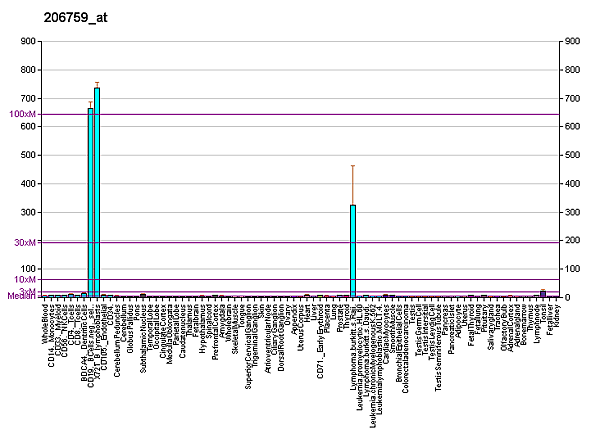Click the small dark Tonsil bar
This screenshot has width=600, height=434.
pos(543,293)
